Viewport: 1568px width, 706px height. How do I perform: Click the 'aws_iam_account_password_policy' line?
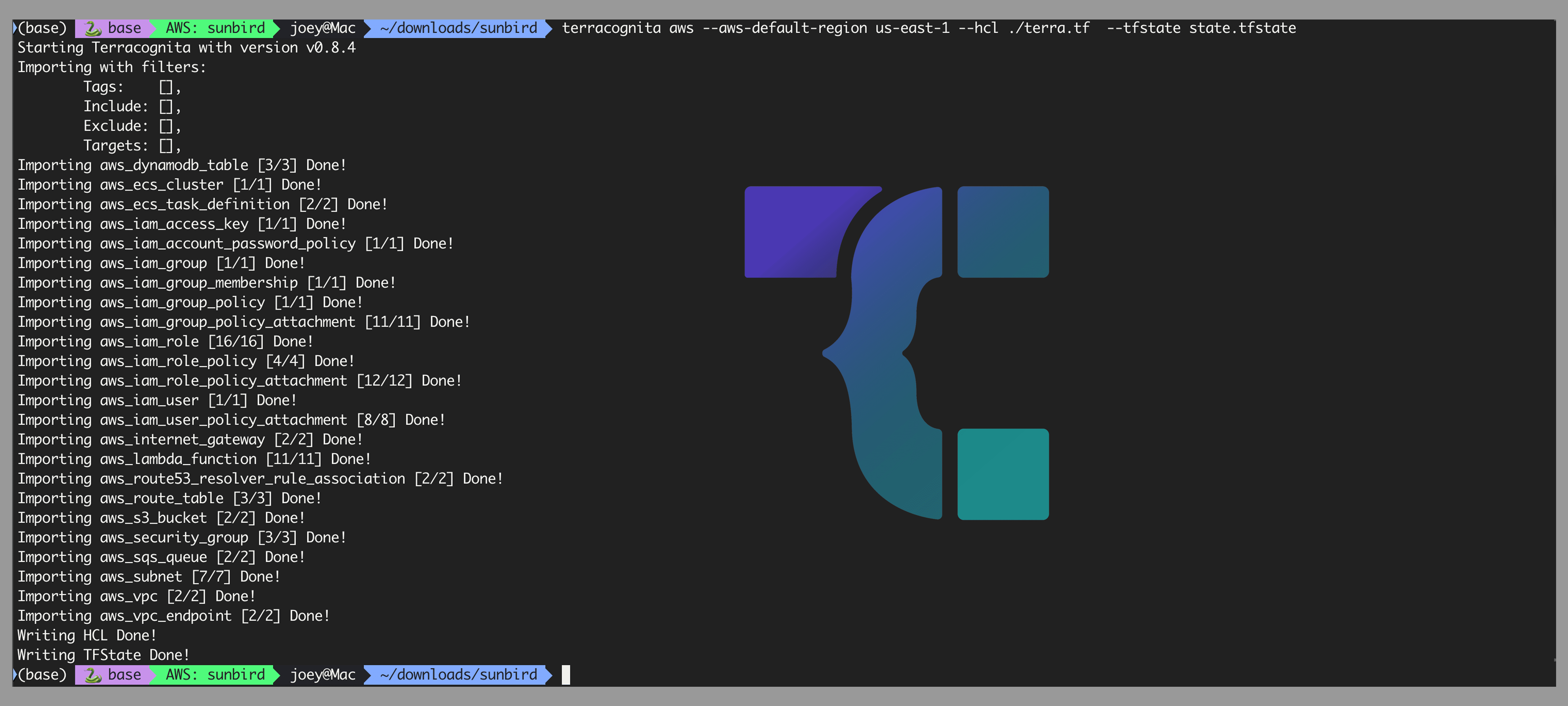[x=235, y=243]
